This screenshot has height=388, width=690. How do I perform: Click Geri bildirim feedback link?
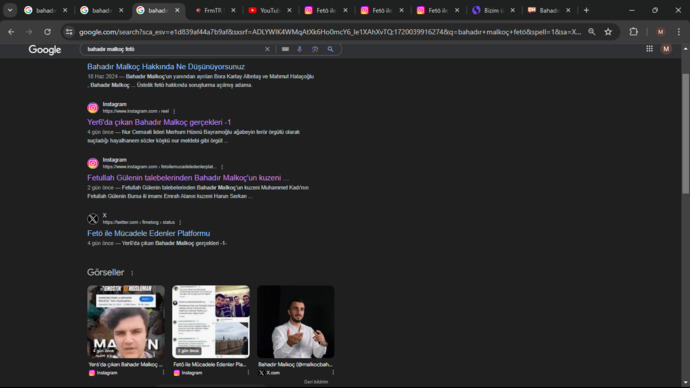pyautogui.click(x=316, y=382)
